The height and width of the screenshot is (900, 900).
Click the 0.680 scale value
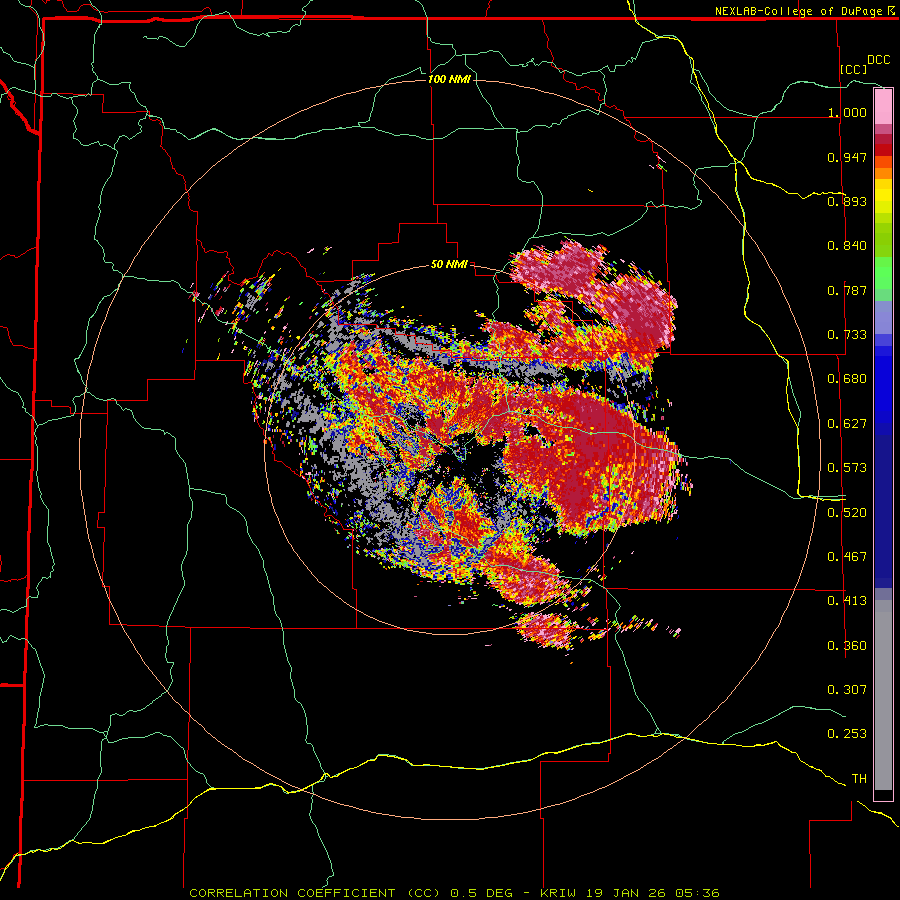(847, 379)
